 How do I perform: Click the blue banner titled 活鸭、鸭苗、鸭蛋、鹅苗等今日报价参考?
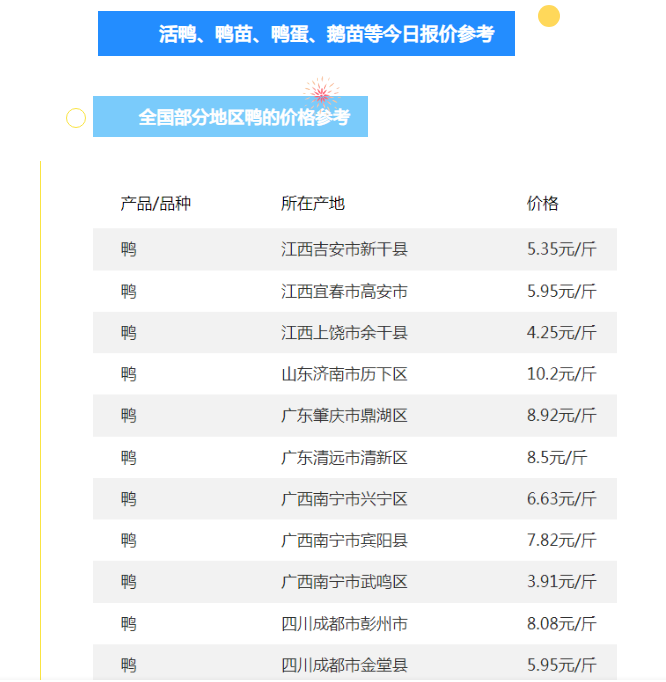click(306, 34)
